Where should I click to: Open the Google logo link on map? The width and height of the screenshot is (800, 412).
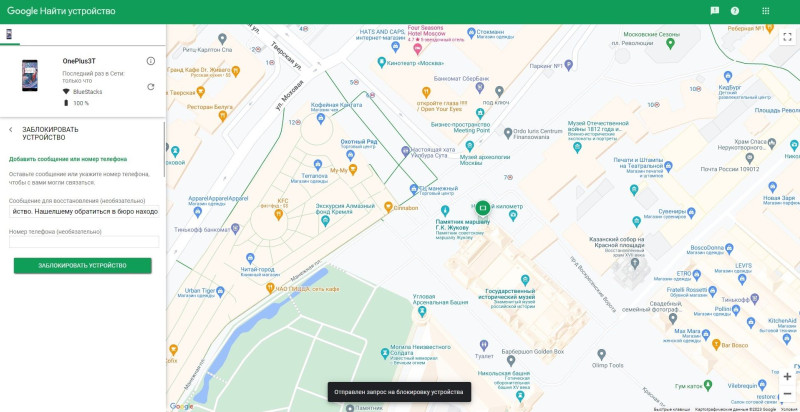click(181, 406)
